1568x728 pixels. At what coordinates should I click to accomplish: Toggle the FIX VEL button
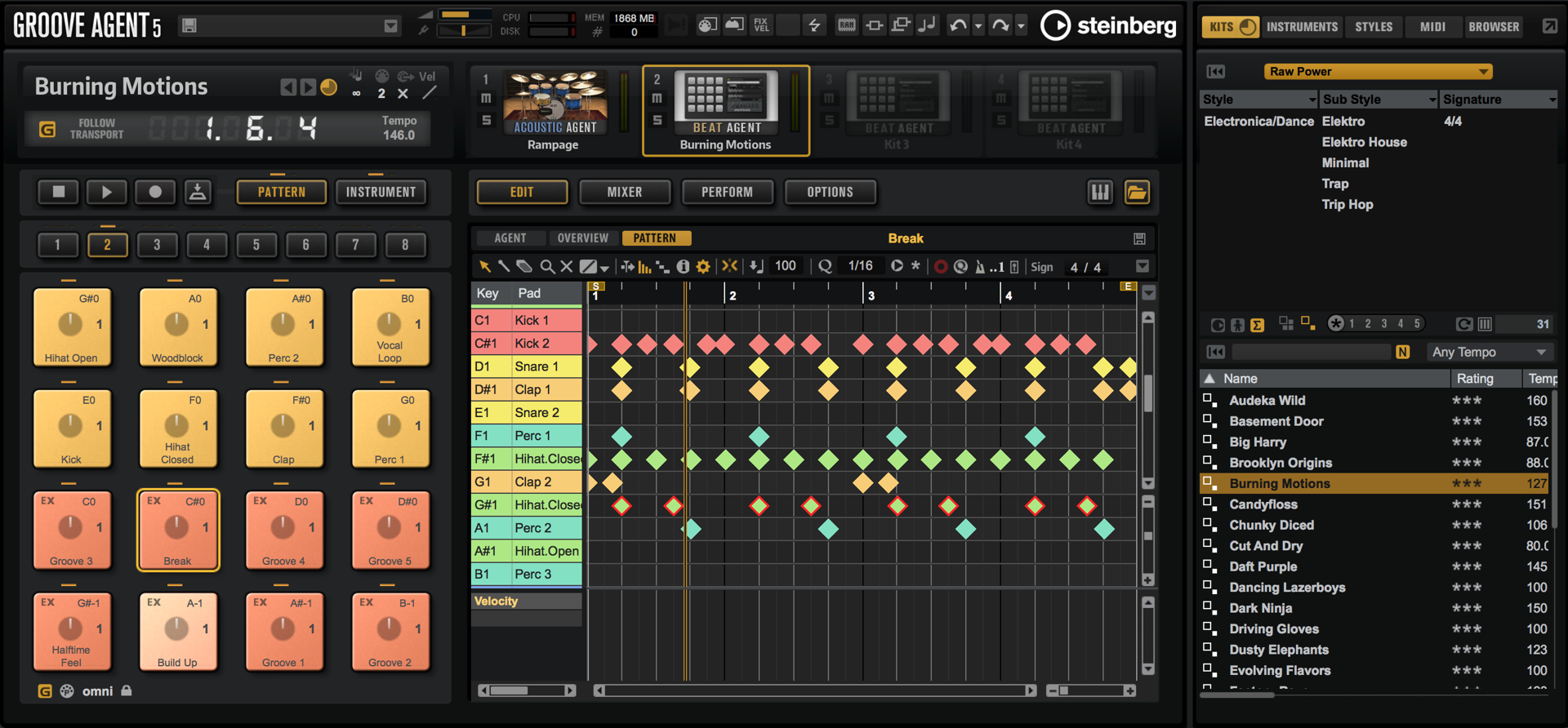pyautogui.click(x=760, y=25)
